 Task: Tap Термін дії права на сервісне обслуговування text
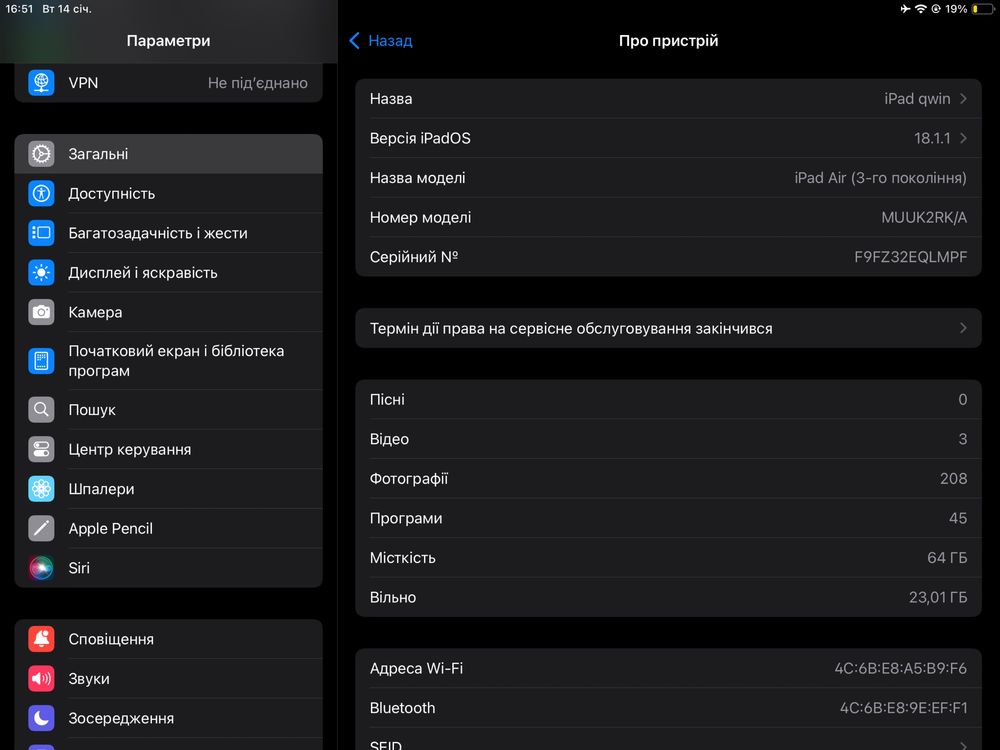[571, 328]
